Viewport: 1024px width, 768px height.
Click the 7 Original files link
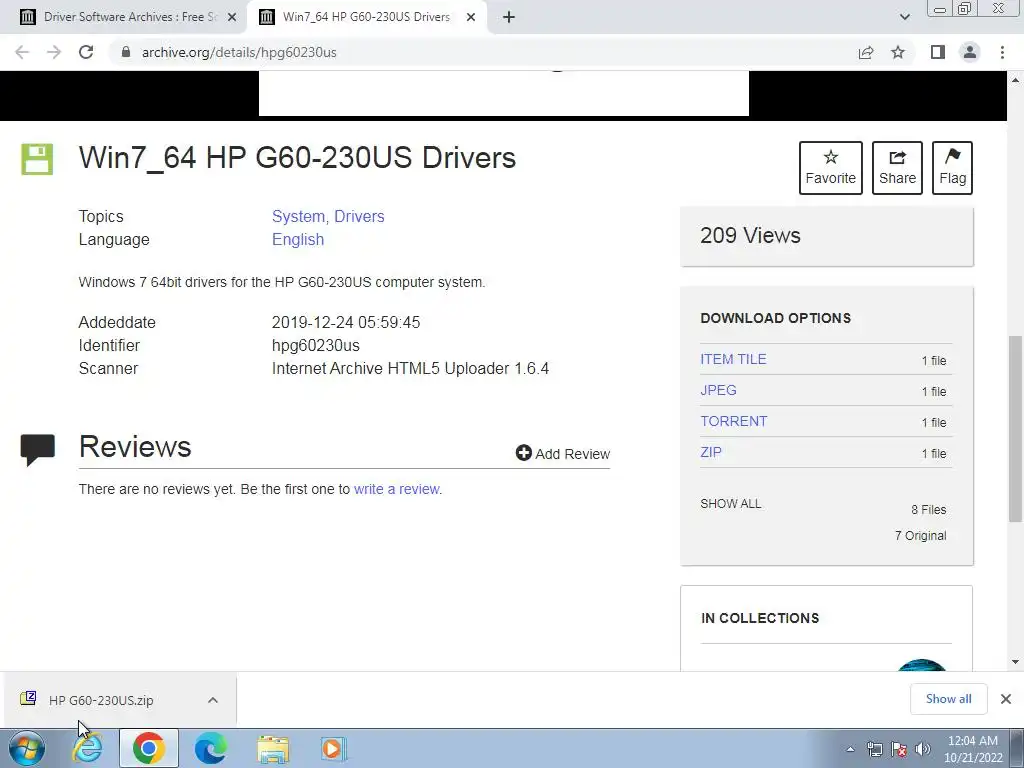920,536
